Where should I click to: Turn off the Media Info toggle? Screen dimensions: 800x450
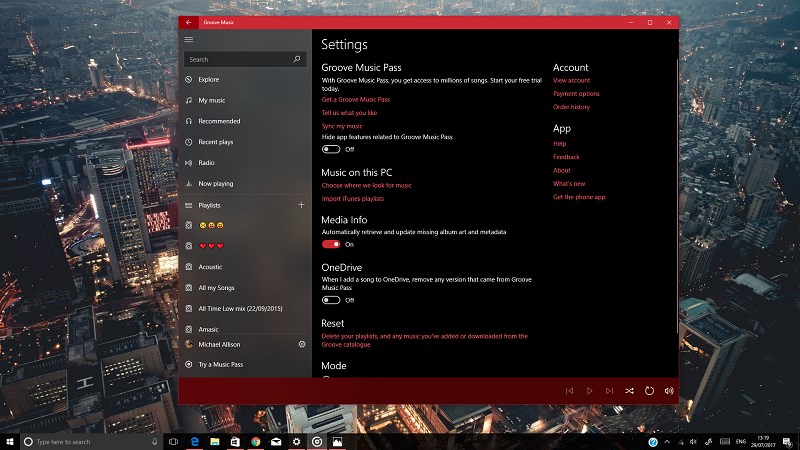coord(331,244)
